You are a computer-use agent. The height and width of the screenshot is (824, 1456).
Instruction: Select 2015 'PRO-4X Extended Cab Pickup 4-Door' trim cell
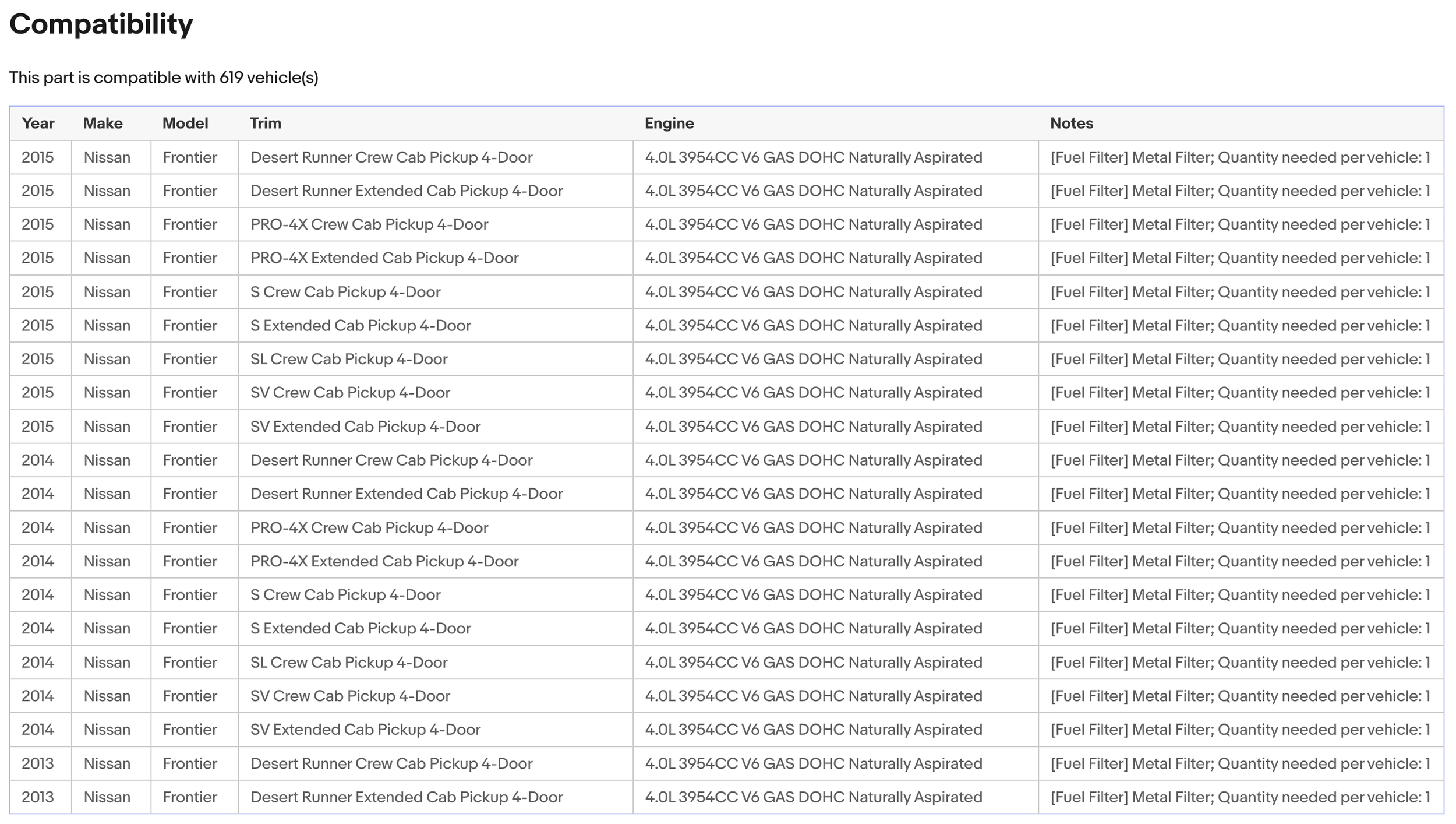click(x=436, y=258)
